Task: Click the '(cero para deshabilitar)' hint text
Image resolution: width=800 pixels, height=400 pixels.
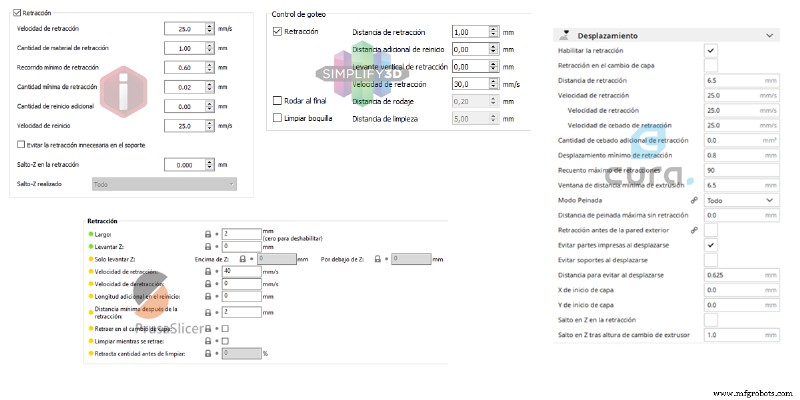Action: pyautogui.click(x=292, y=239)
